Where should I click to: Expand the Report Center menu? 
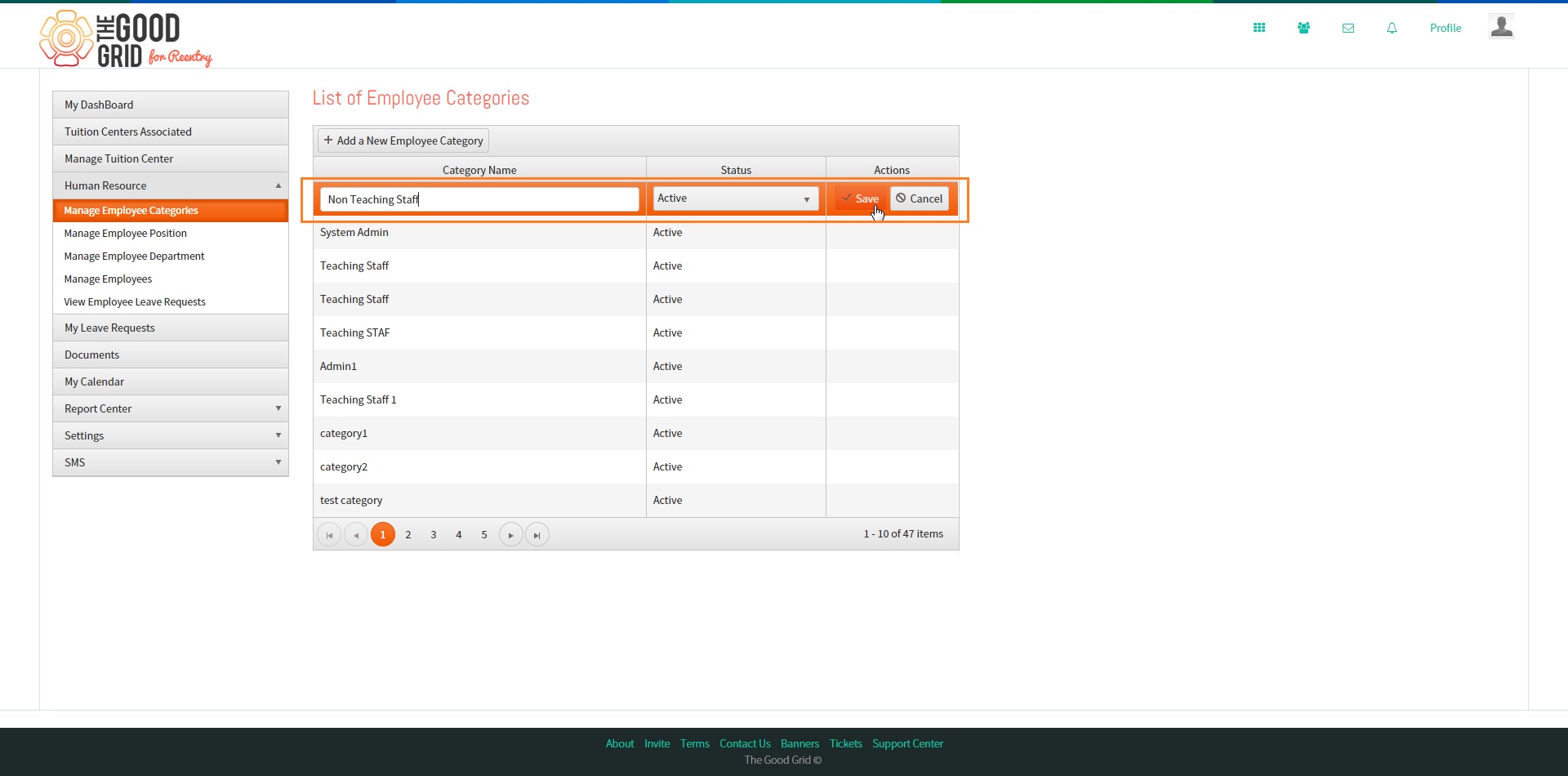tap(171, 408)
